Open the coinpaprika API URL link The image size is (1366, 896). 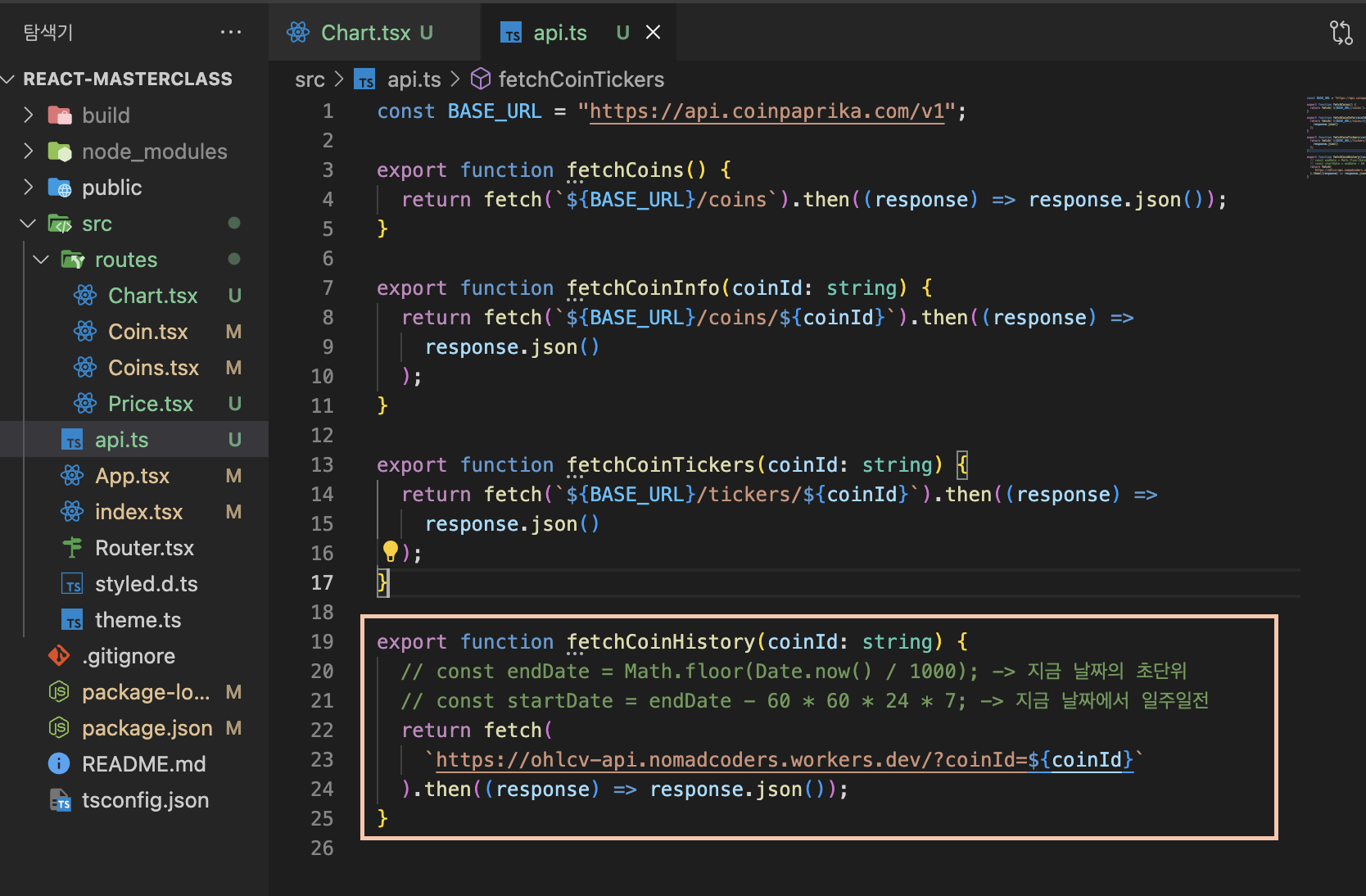767,111
